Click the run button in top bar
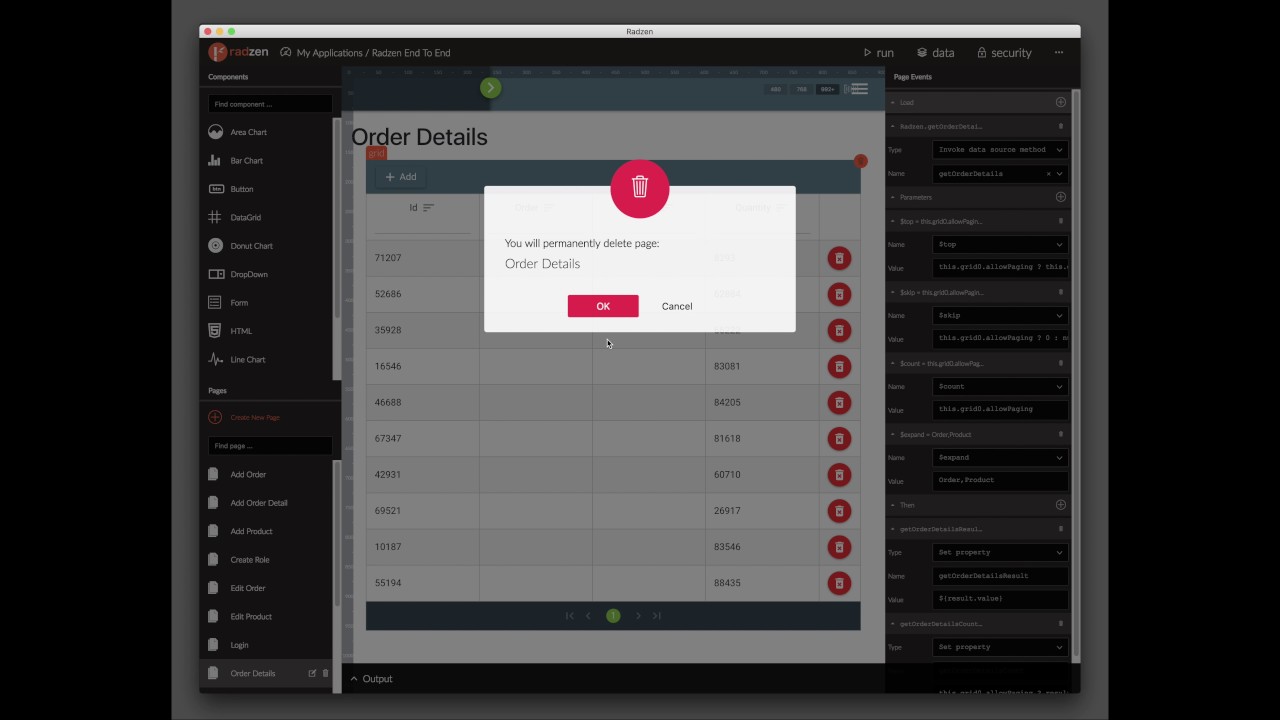The width and height of the screenshot is (1280, 720). click(878, 53)
